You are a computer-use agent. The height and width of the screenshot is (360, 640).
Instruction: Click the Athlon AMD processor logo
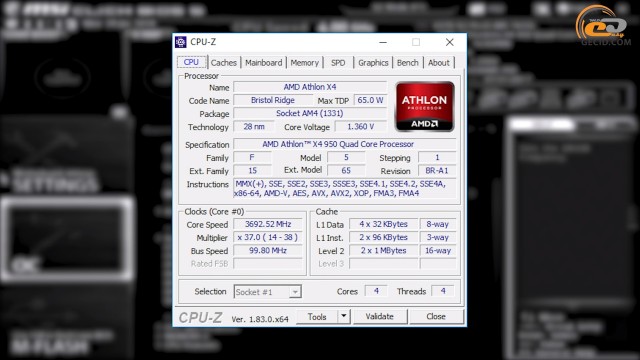[424, 106]
